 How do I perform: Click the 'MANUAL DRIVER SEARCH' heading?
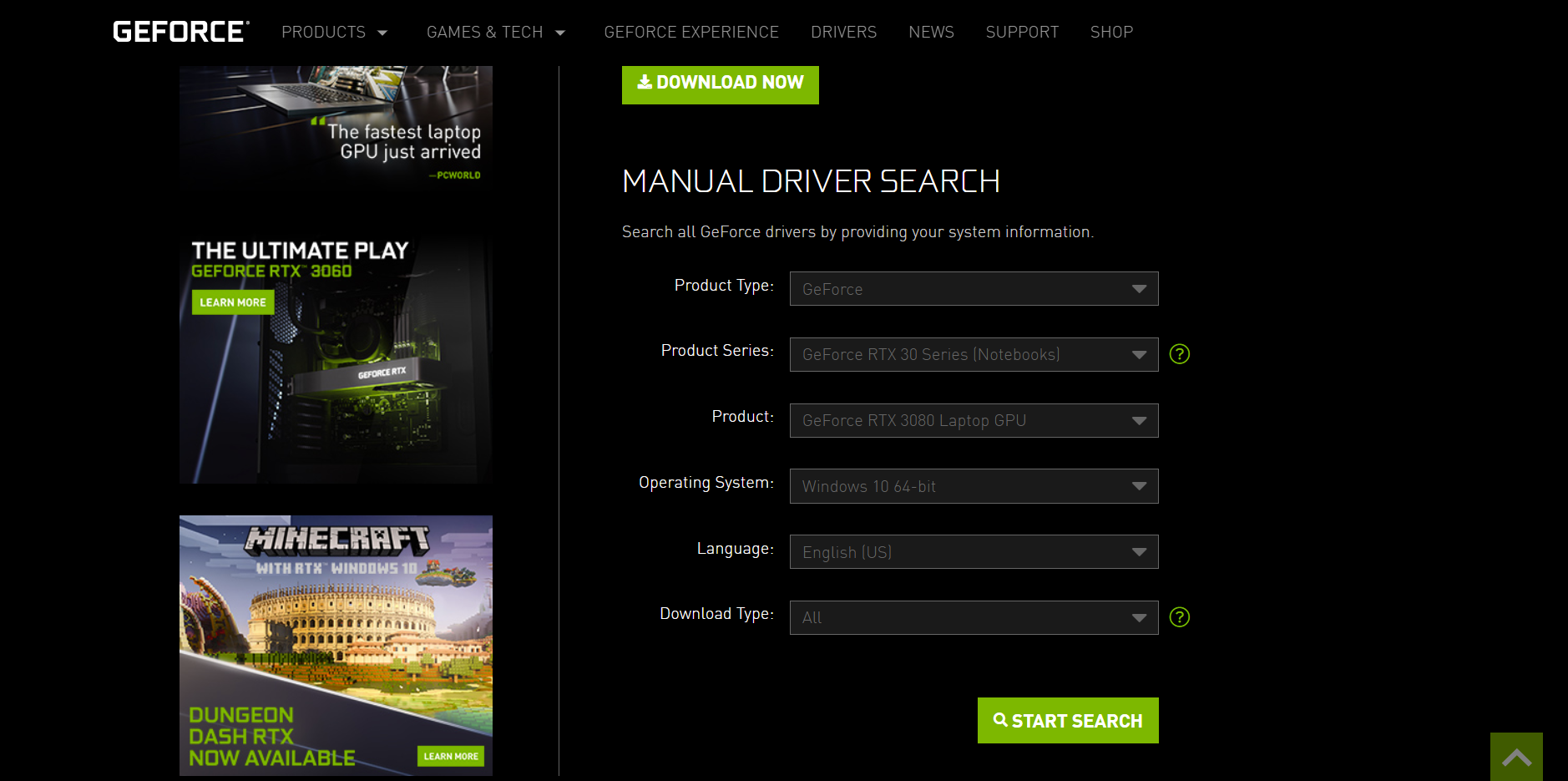click(x=811, y=181)
